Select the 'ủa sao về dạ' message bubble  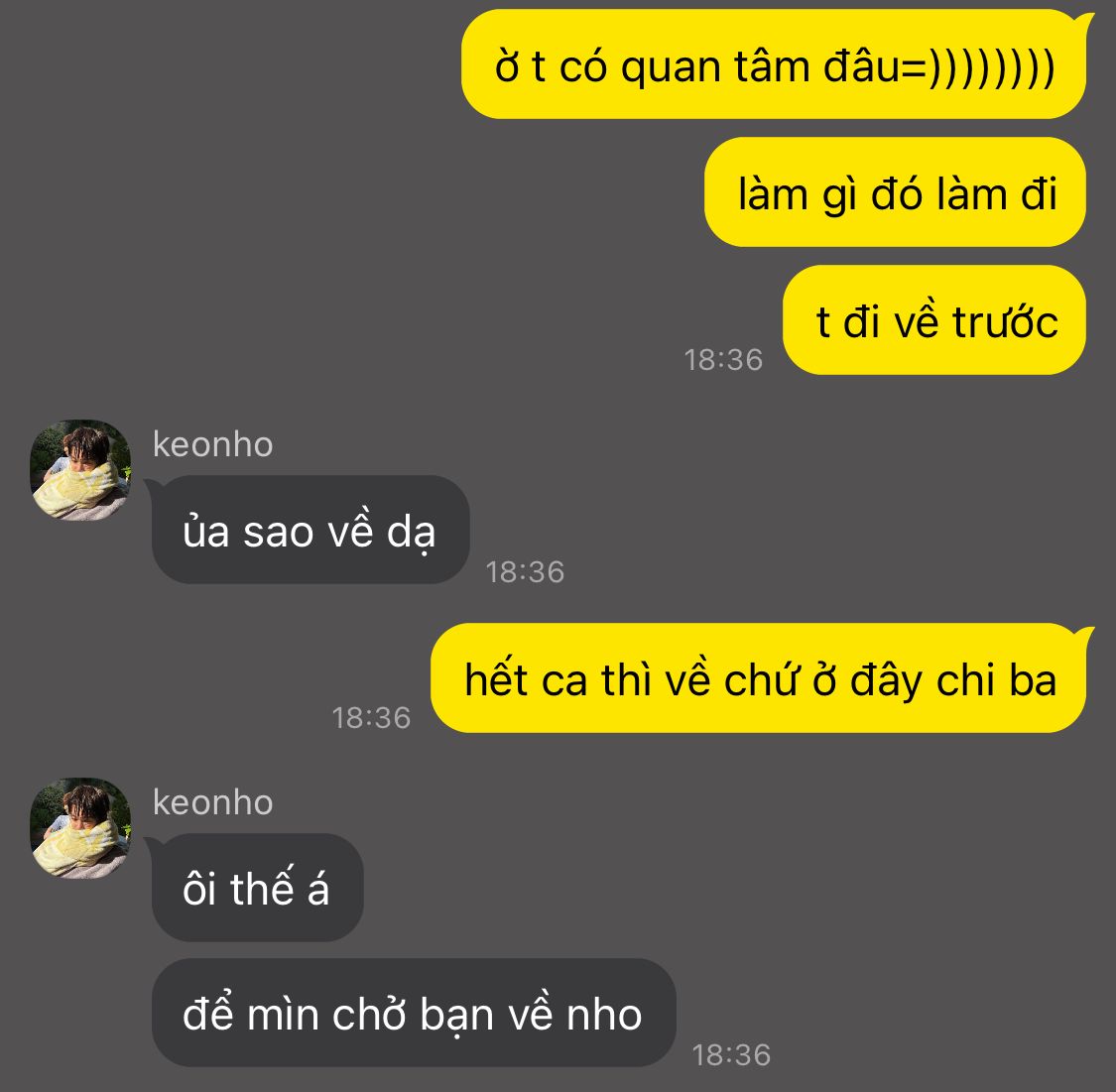(310, 530)
